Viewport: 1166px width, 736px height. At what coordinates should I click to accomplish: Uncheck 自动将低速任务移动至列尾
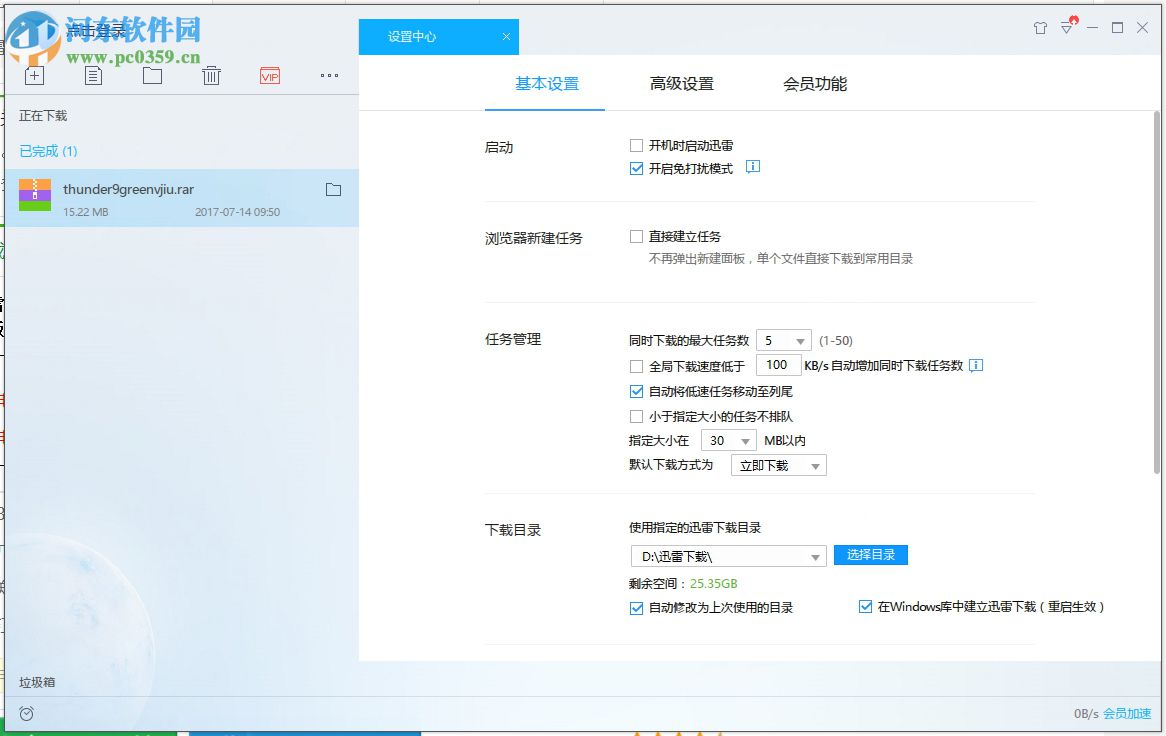[x=636, y=391]
